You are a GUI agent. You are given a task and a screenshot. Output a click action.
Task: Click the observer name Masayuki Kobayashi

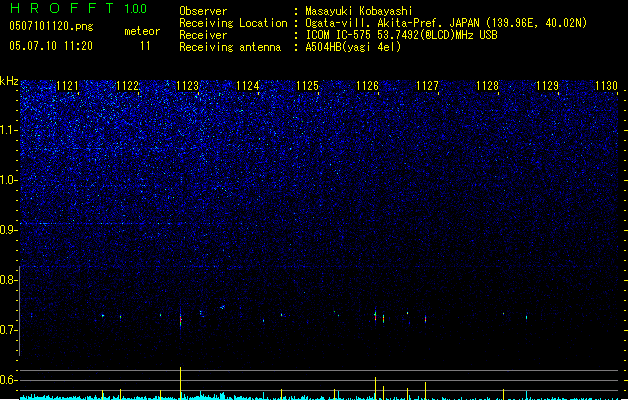(359, 11)
